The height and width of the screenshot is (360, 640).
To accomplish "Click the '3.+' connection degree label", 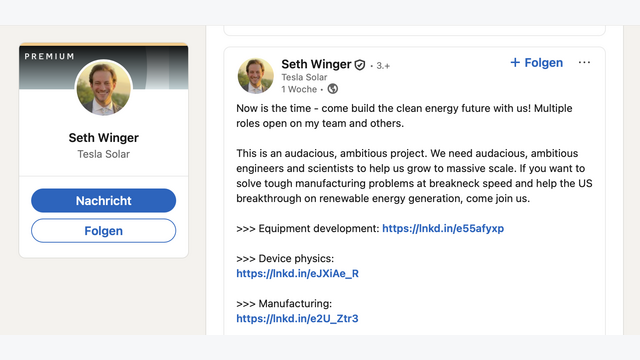I will pyautogui.click(x=383, y=65).
